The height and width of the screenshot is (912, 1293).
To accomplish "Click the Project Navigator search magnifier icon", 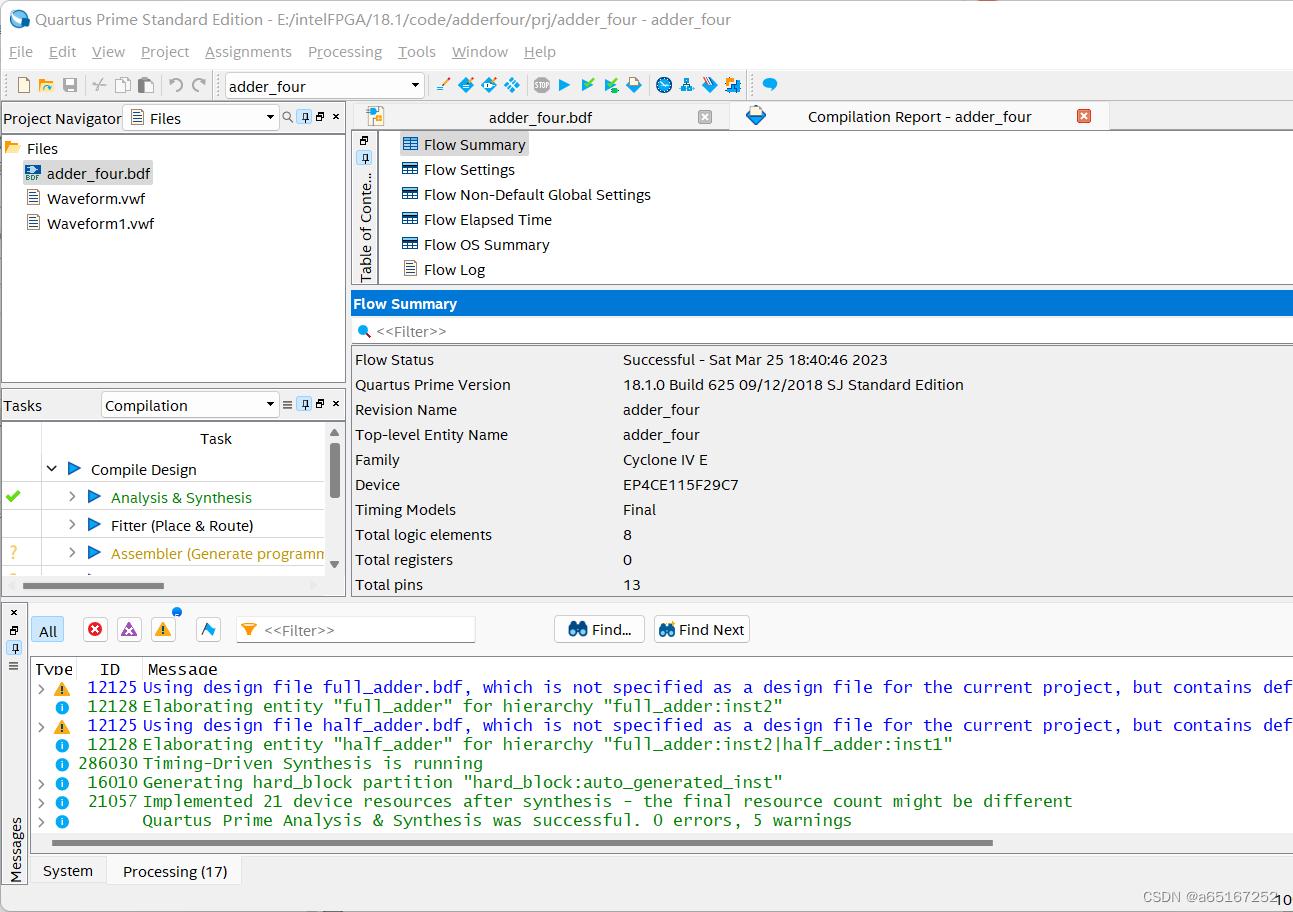I will pos(288,118).
